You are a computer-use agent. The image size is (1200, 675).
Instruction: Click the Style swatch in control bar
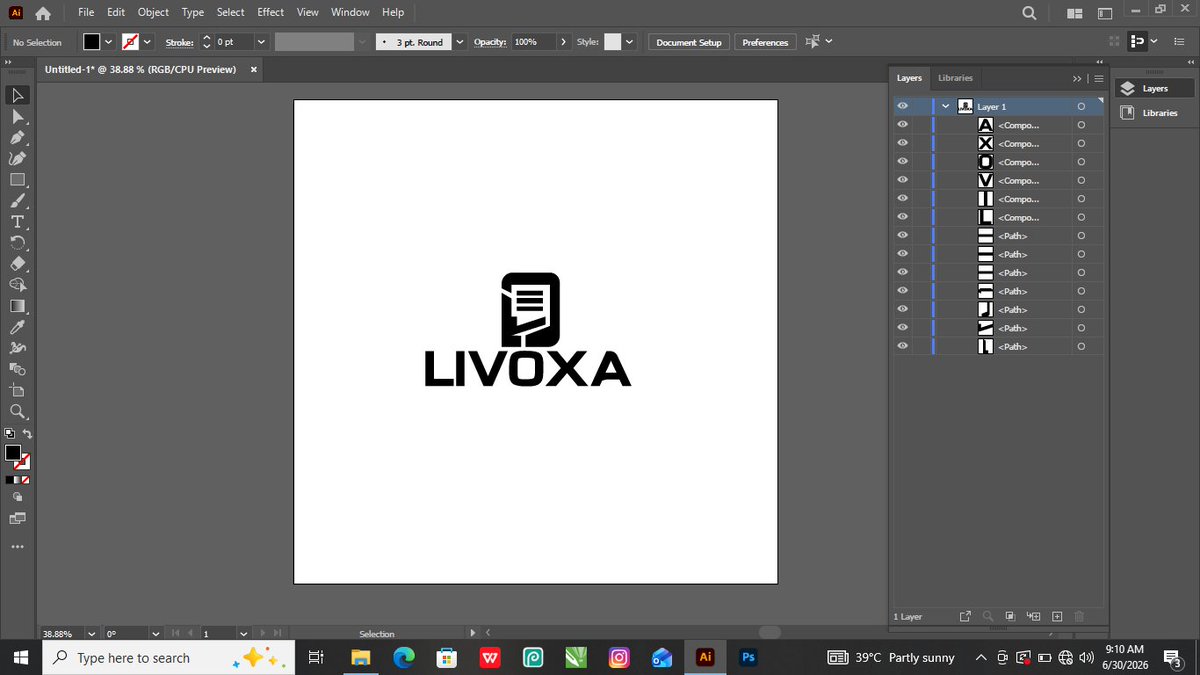click(x=612, y=42)
